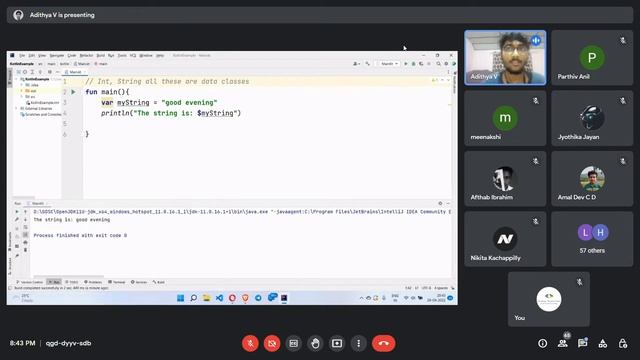Expand External Libraries in project tree
The height and width of the screenshot is (360, 640).
click(x=17, y=109)
